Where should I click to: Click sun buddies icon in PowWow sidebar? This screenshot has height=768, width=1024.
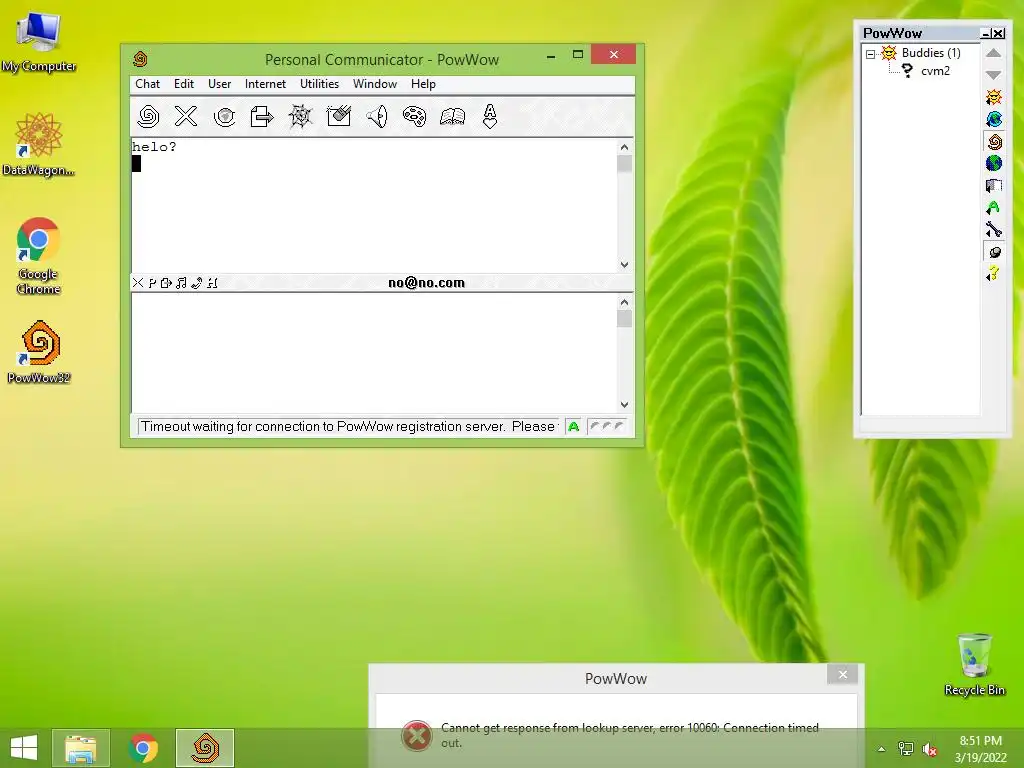point(993,97)
